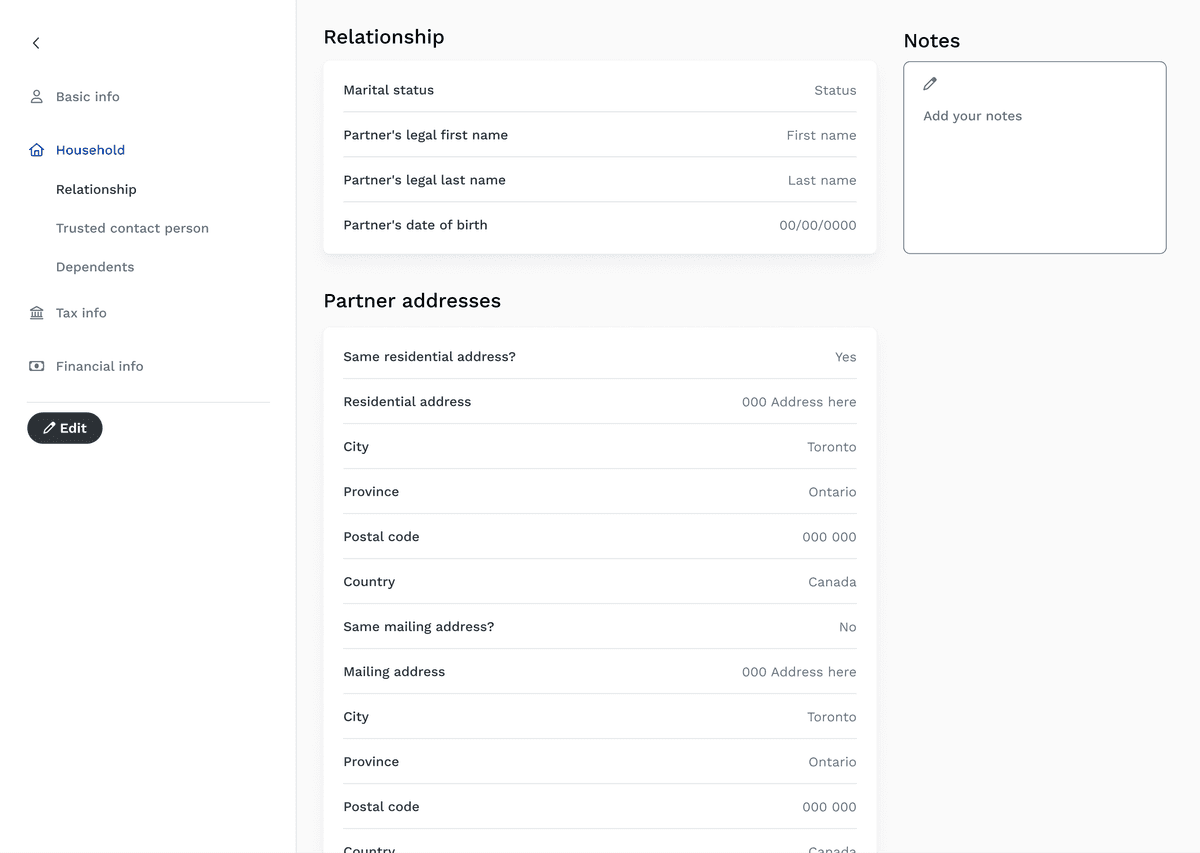This screenshot has height=853, width=1200.
Task: Click the Partner's legal first name row
Action: 599,135
